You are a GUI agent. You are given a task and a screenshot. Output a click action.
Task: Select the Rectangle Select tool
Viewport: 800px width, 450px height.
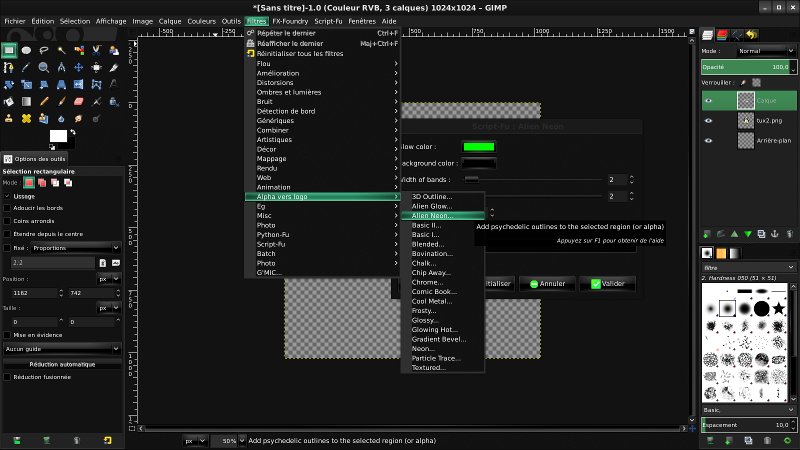(9, 50)
